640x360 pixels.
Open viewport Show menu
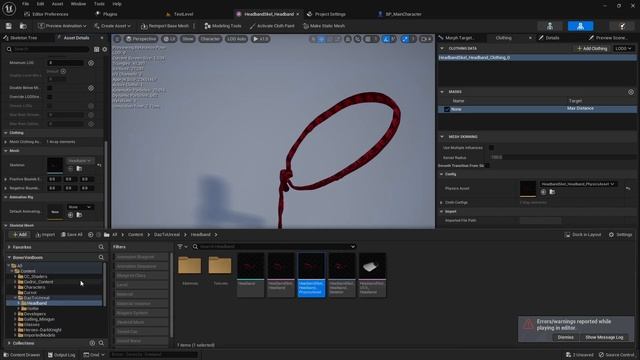pos(188,39)
